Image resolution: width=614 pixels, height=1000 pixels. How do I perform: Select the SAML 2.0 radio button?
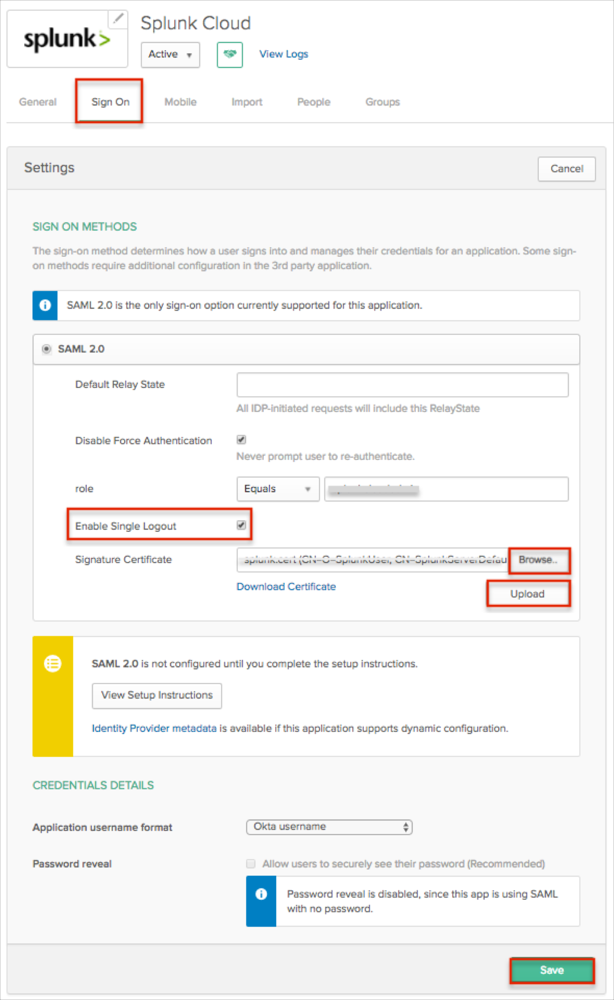pos(47,349)
